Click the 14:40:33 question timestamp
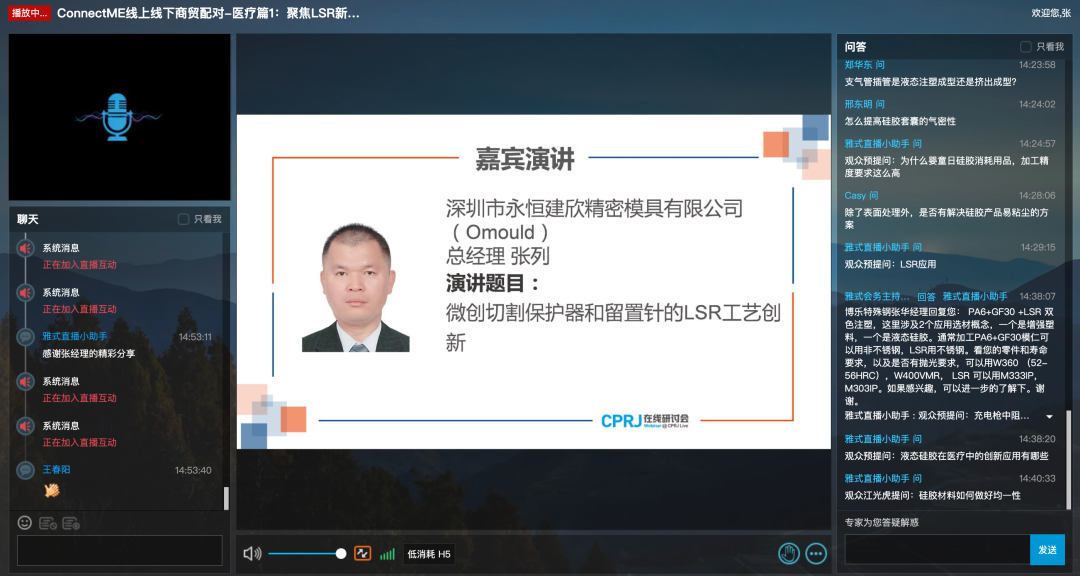Image resolution: width=1080 pixels, height=576 pixels. coord(1037,478)
